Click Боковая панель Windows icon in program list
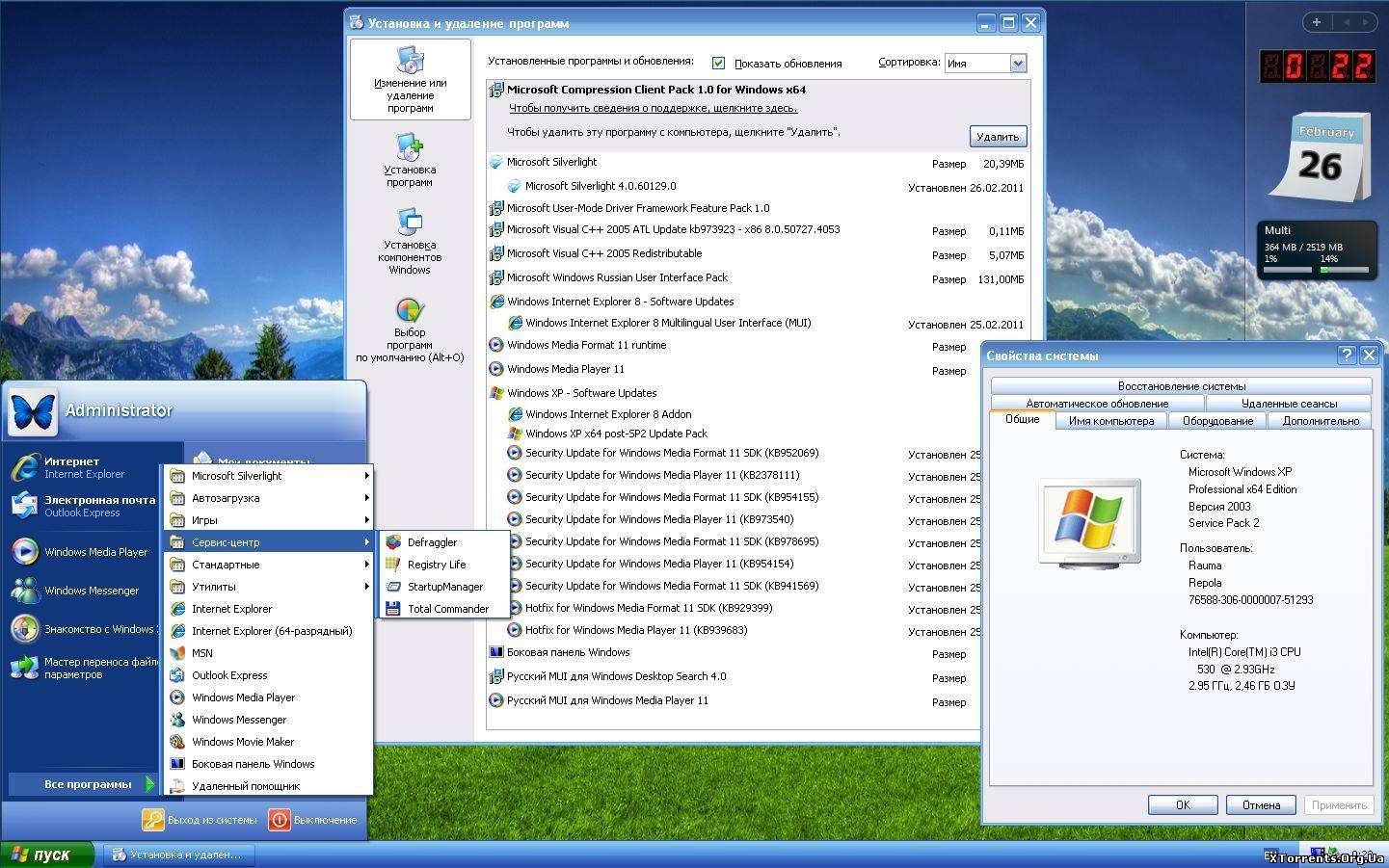The image size is (1389, 868). pos(496,651)
